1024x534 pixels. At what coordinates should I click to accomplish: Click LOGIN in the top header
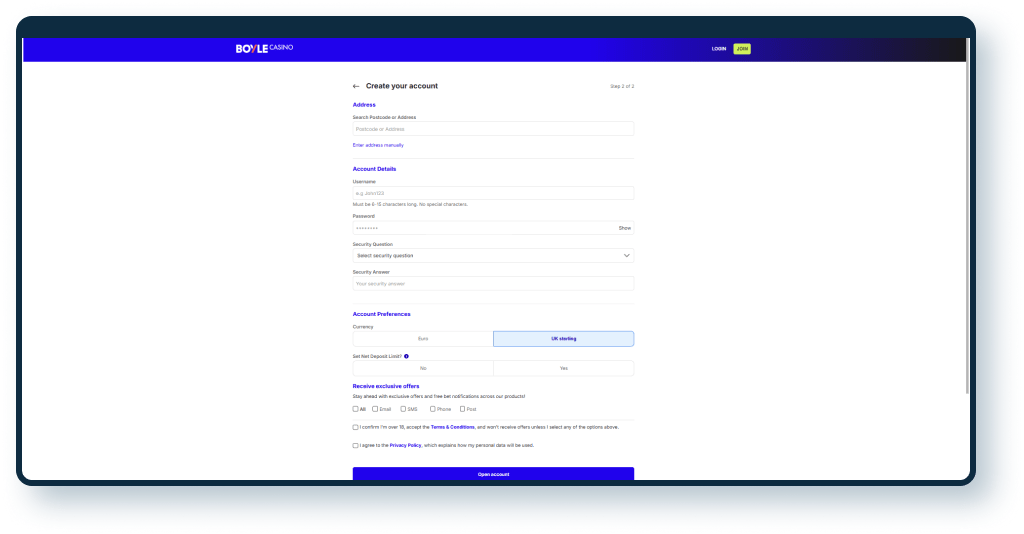click(x=718, y=48)
